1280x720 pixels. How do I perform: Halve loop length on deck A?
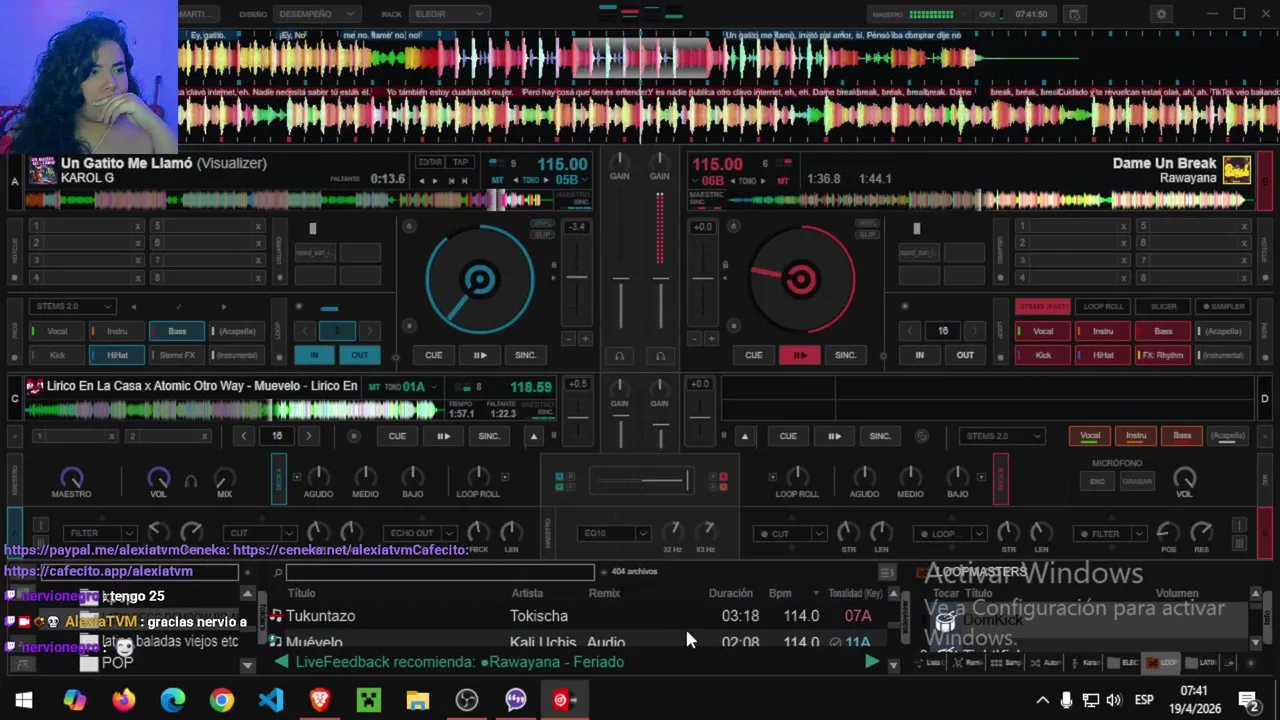click(x=306, y=331)
